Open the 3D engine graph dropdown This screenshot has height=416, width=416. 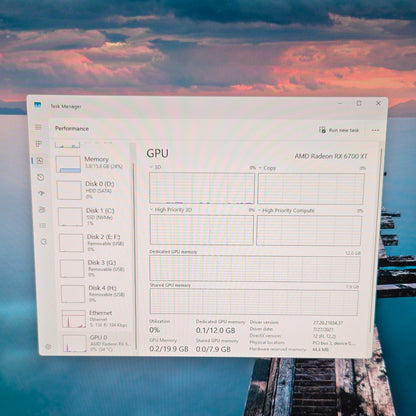[156, 167]
